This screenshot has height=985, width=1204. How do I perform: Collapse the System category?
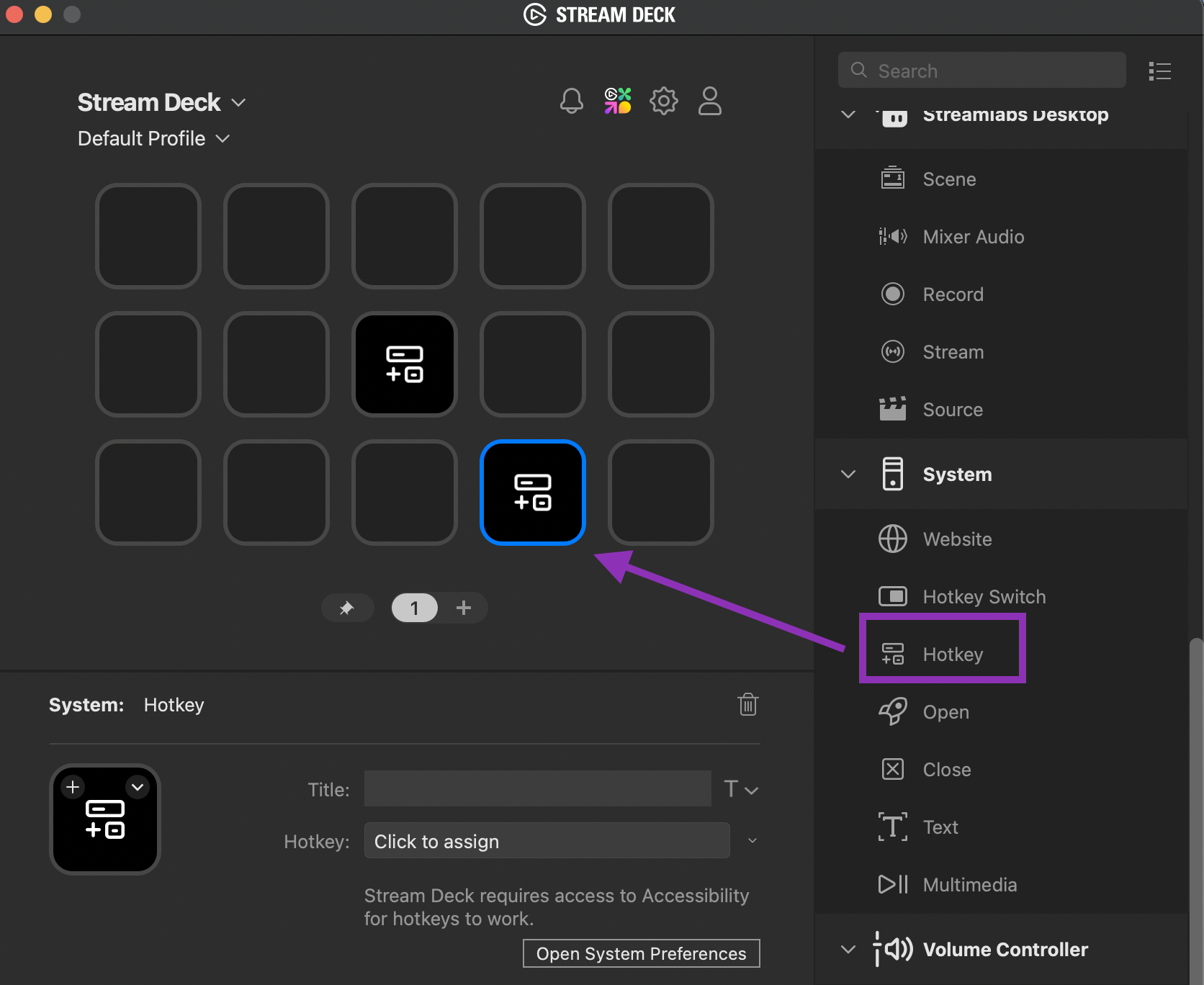pos(848,474)
